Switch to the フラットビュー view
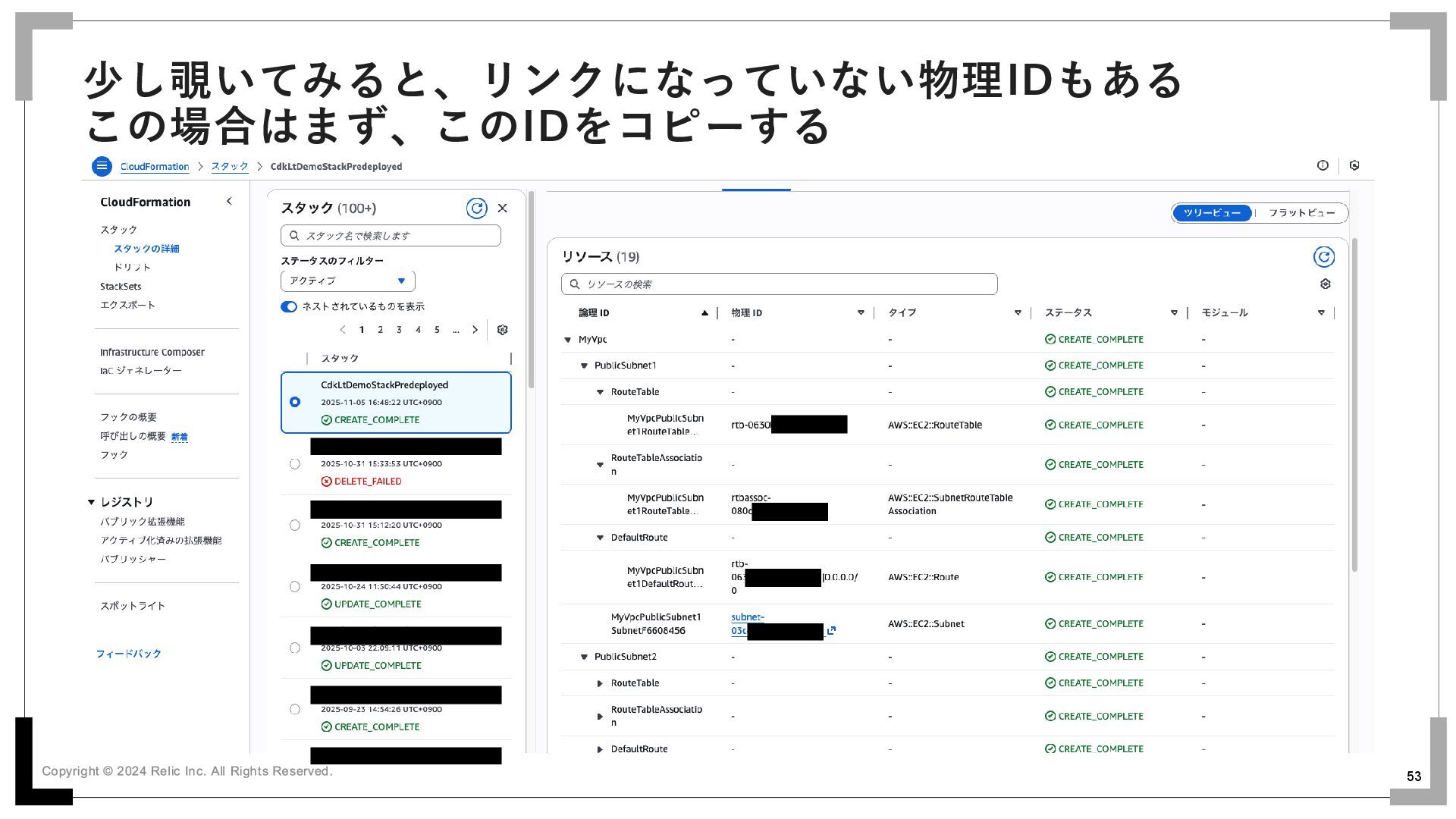This screenshot has width=1456, height=819. [1301, 213]
